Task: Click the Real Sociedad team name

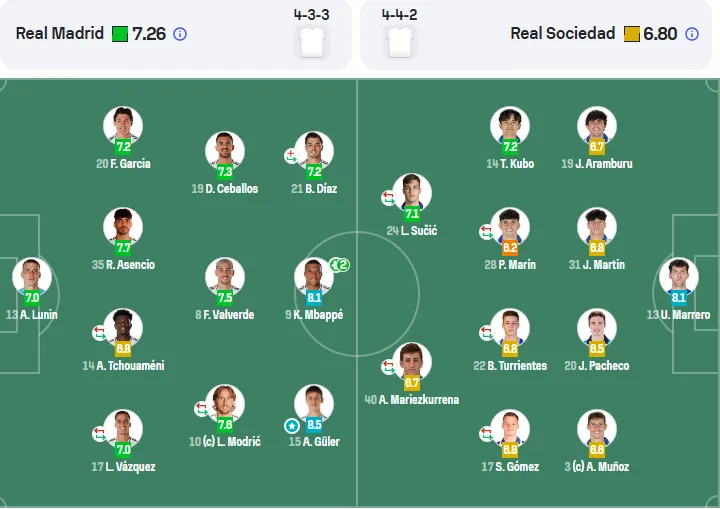Action: tap(562, 34)
